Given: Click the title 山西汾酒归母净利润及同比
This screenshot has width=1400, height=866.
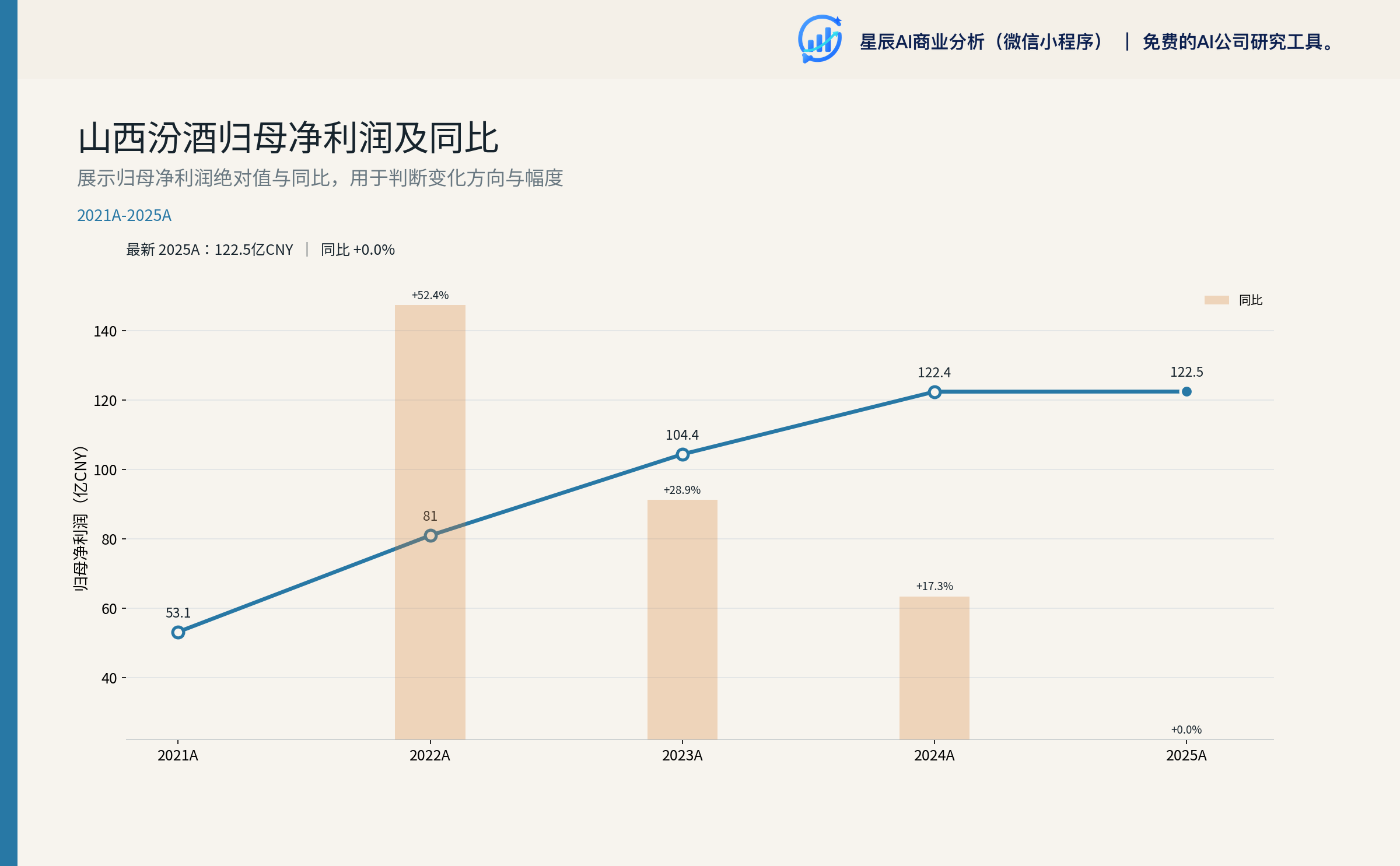Looking at the screenshot, I should (288, 138).
